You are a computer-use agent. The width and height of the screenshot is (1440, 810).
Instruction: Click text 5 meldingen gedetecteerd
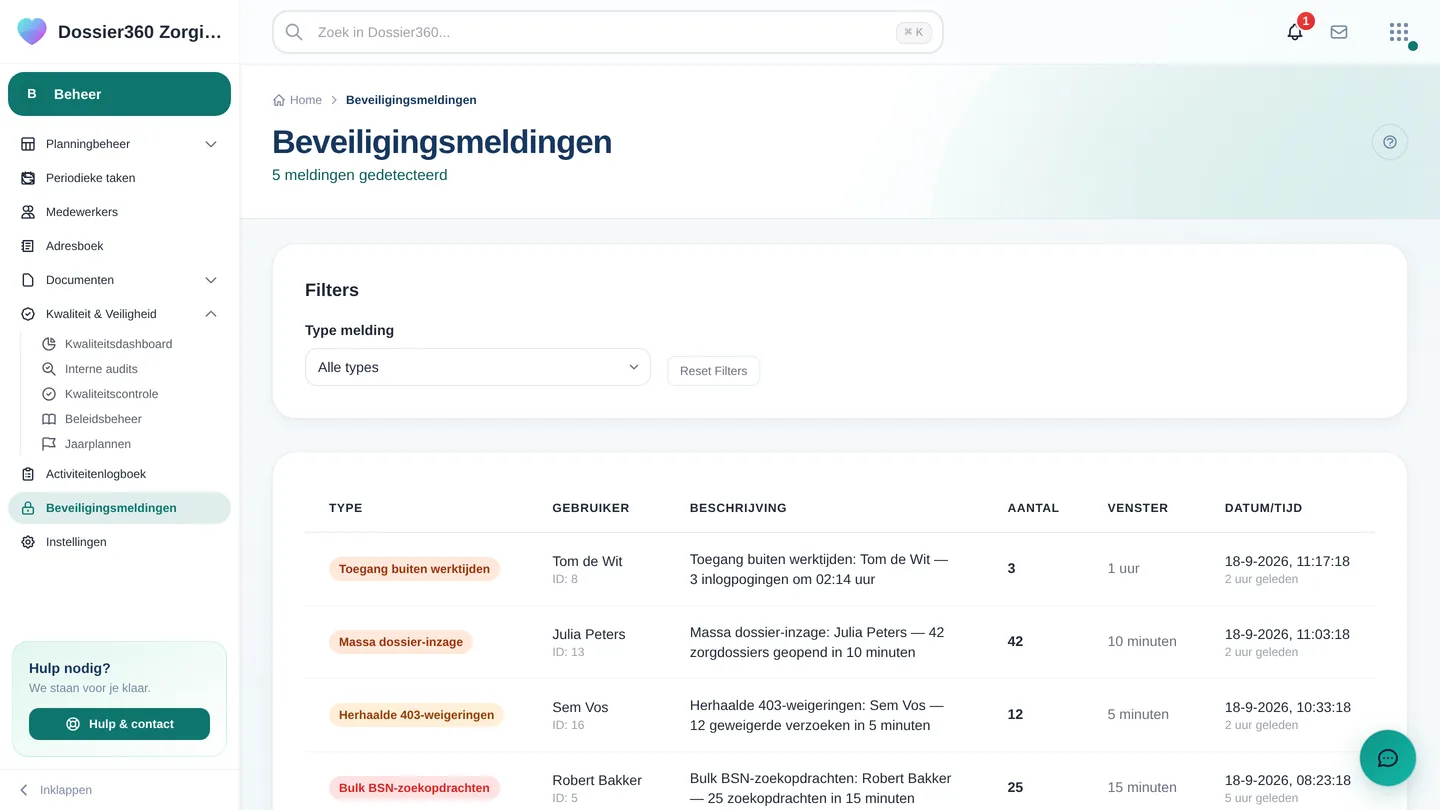tap(360, 175)
